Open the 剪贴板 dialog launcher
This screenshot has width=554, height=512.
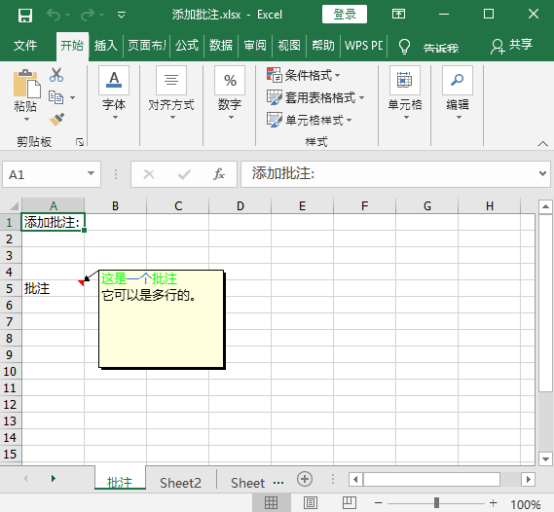(80, 142)
